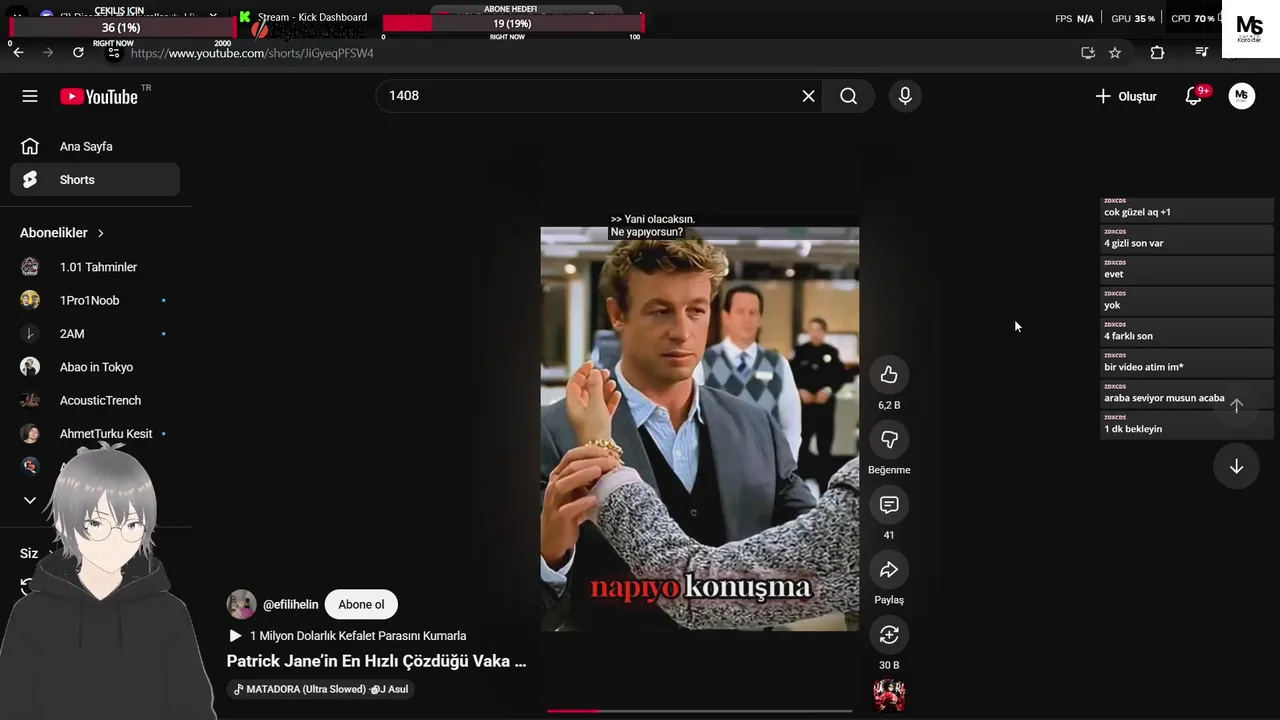Expand more subscriptions with down chevron
This screenshot has width=1280, height=720.
30,500
